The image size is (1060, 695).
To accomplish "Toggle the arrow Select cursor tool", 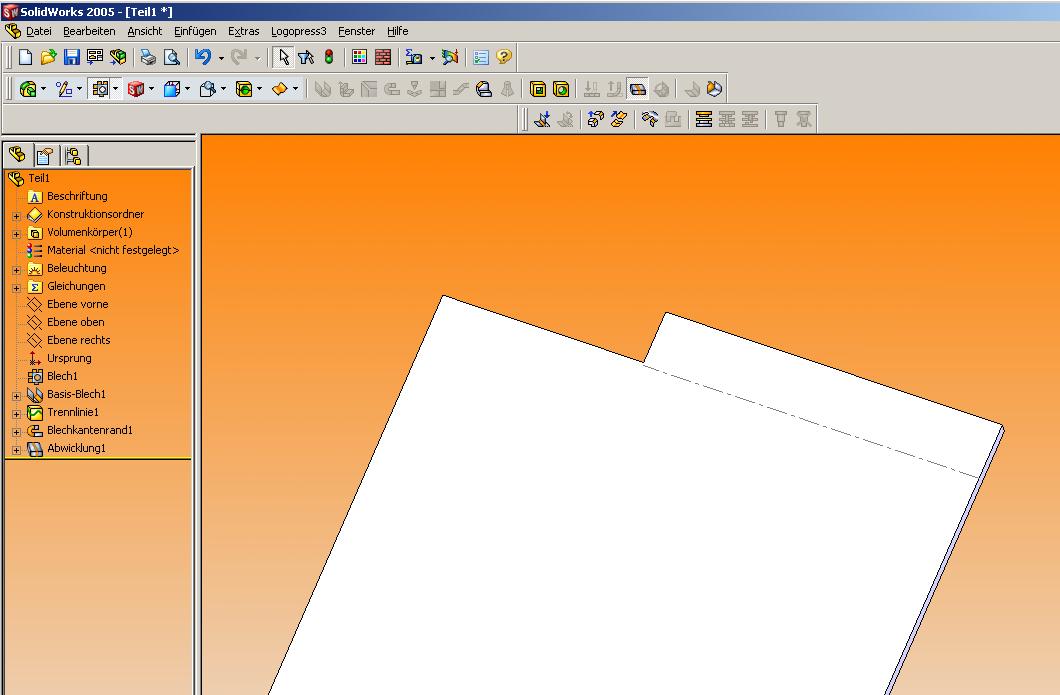I will tap(283, 57).
